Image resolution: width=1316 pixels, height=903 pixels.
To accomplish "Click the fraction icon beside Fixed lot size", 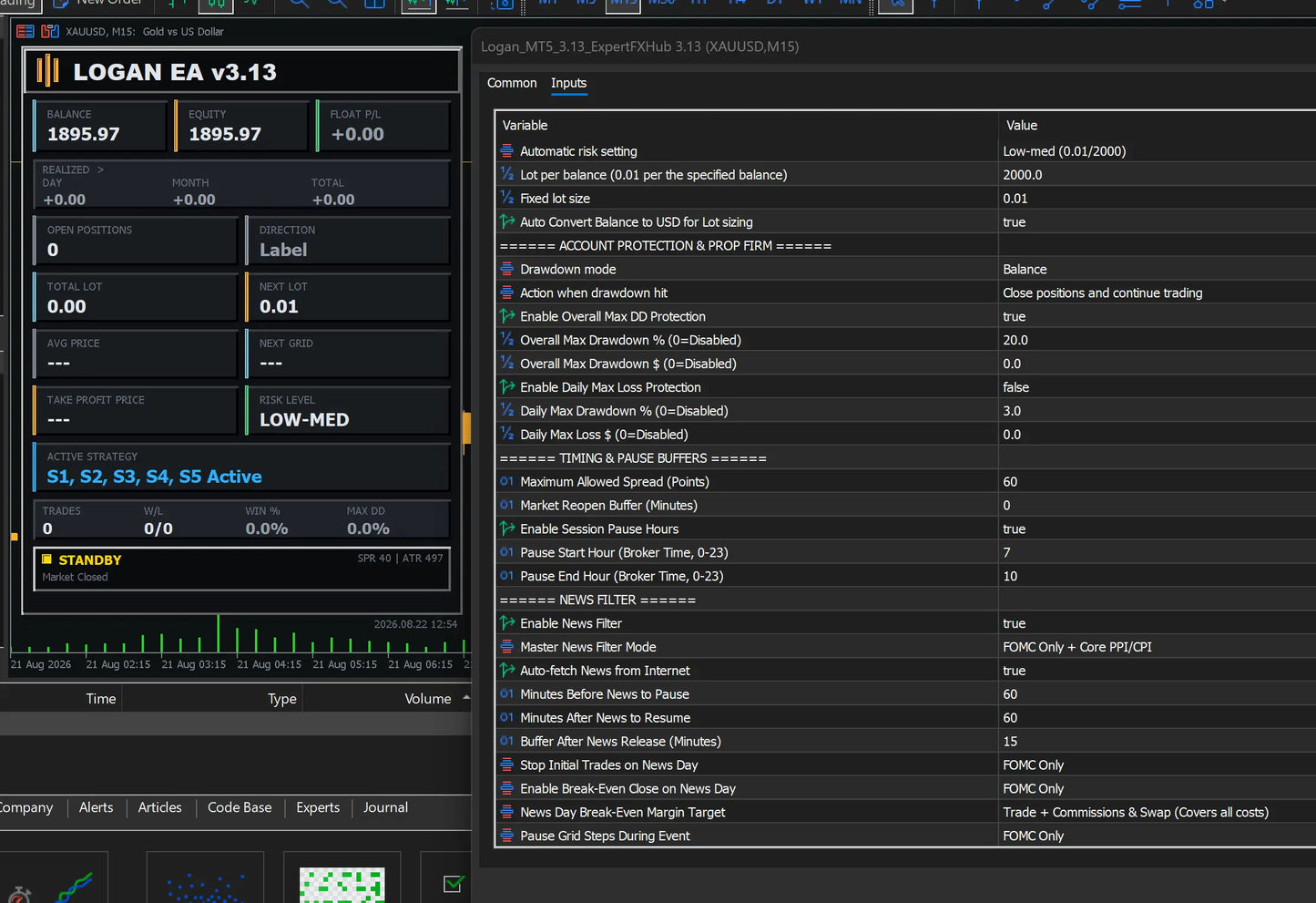I will (x=507, y=198).
